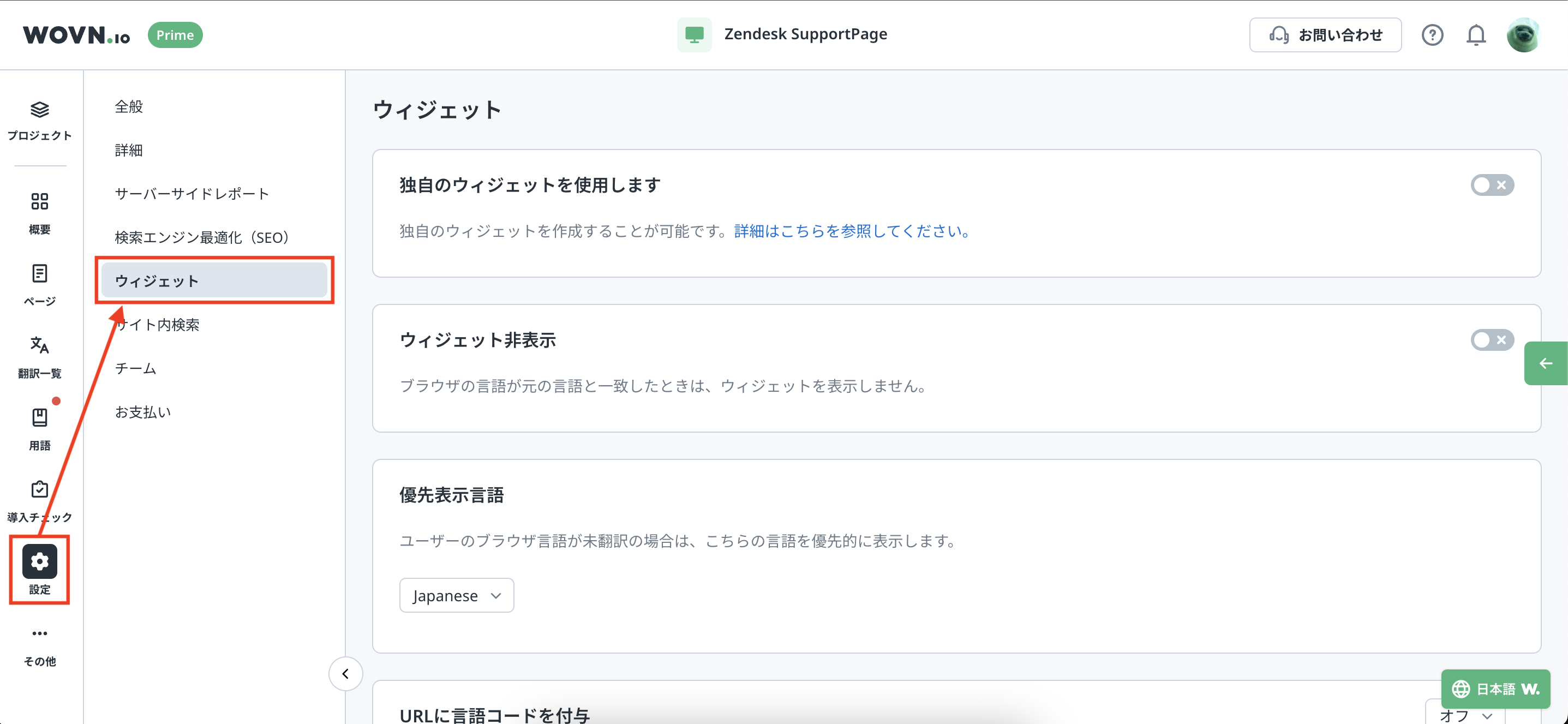Select 検索エンジン最適化（SEO） settings menu item
Screen dimensions: 1568x724
point(203,237)
